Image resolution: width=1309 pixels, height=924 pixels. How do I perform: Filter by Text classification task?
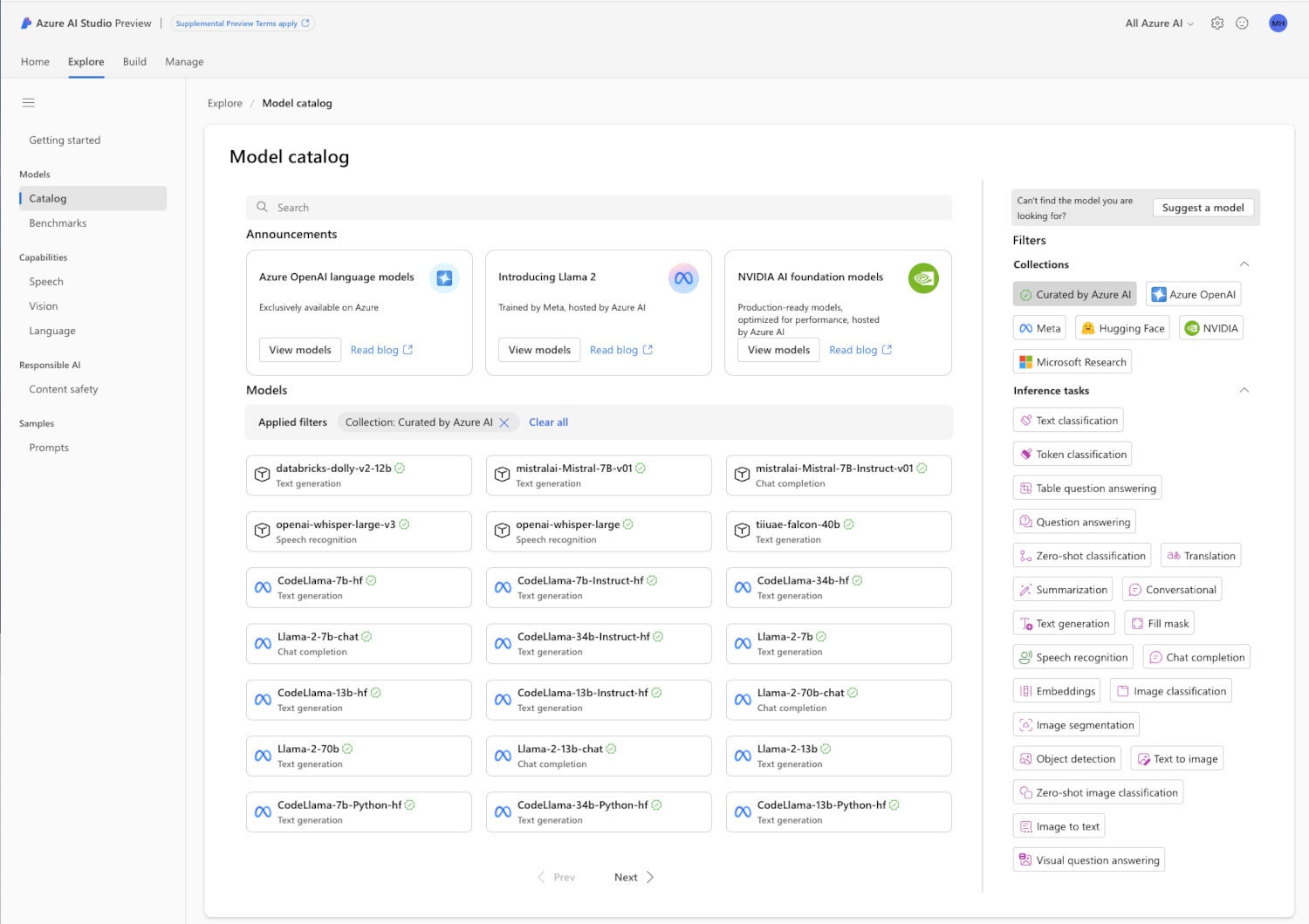(x=1068, y=421)
